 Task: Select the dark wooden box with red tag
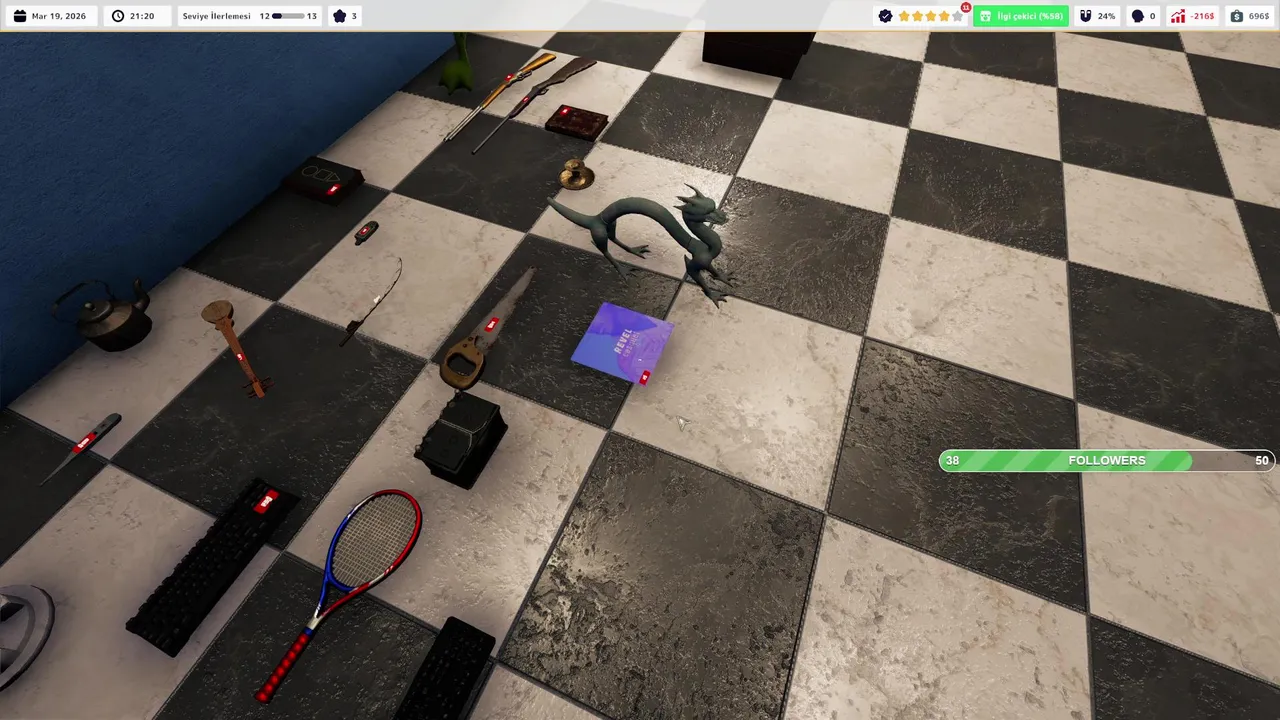[x=576, y=121]
